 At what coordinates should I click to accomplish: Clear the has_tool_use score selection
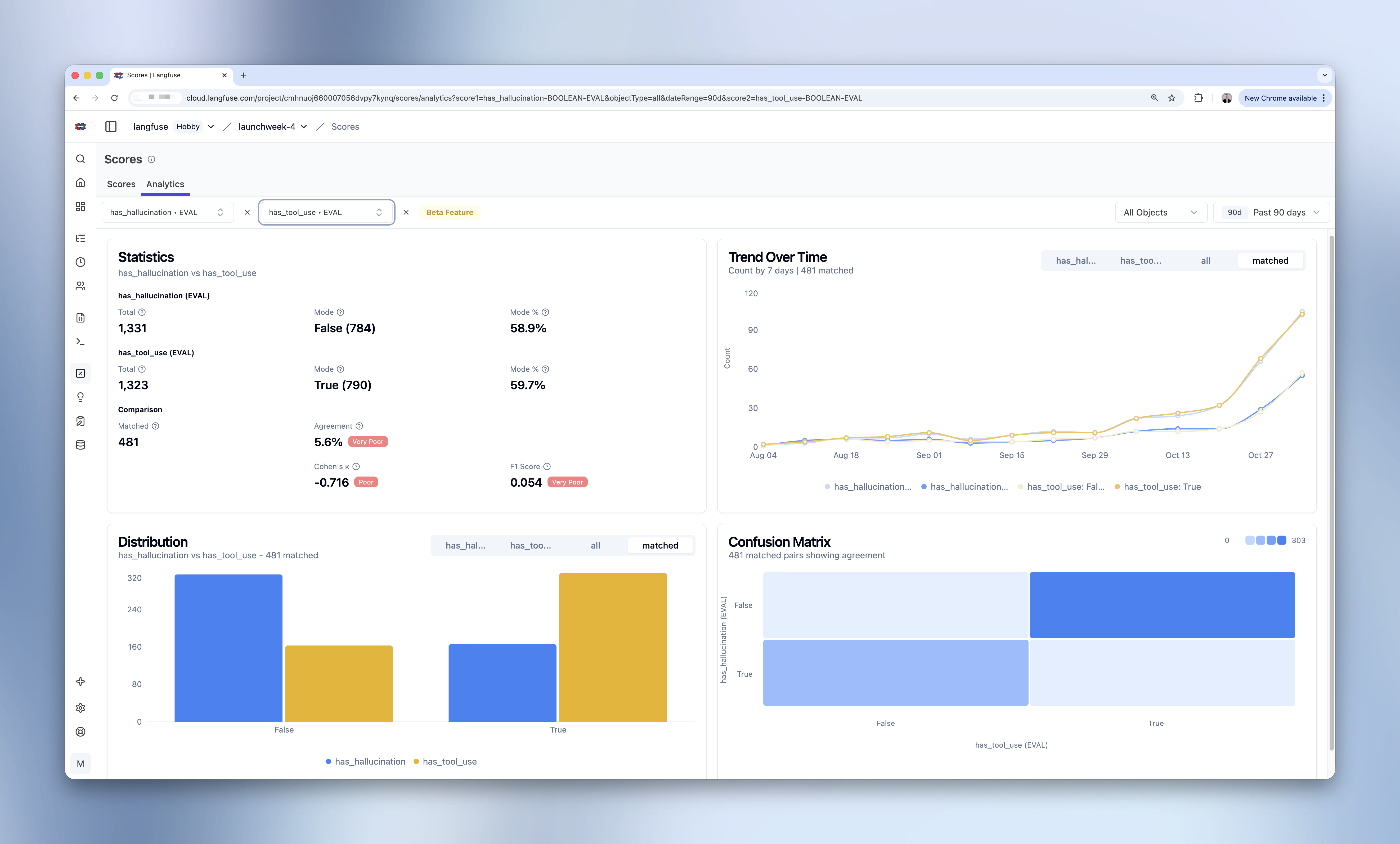pos(406,212)
